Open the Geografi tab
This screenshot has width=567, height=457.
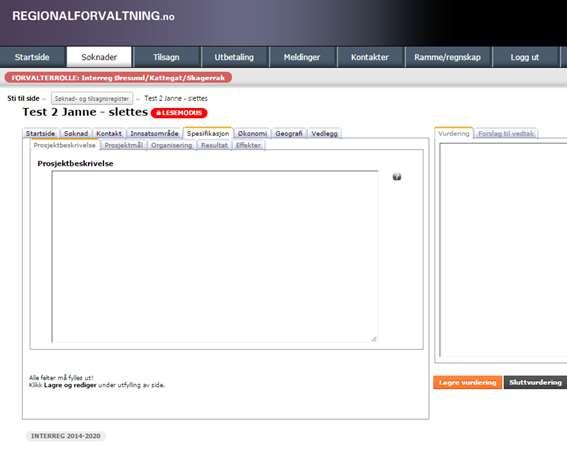[289, 133]
